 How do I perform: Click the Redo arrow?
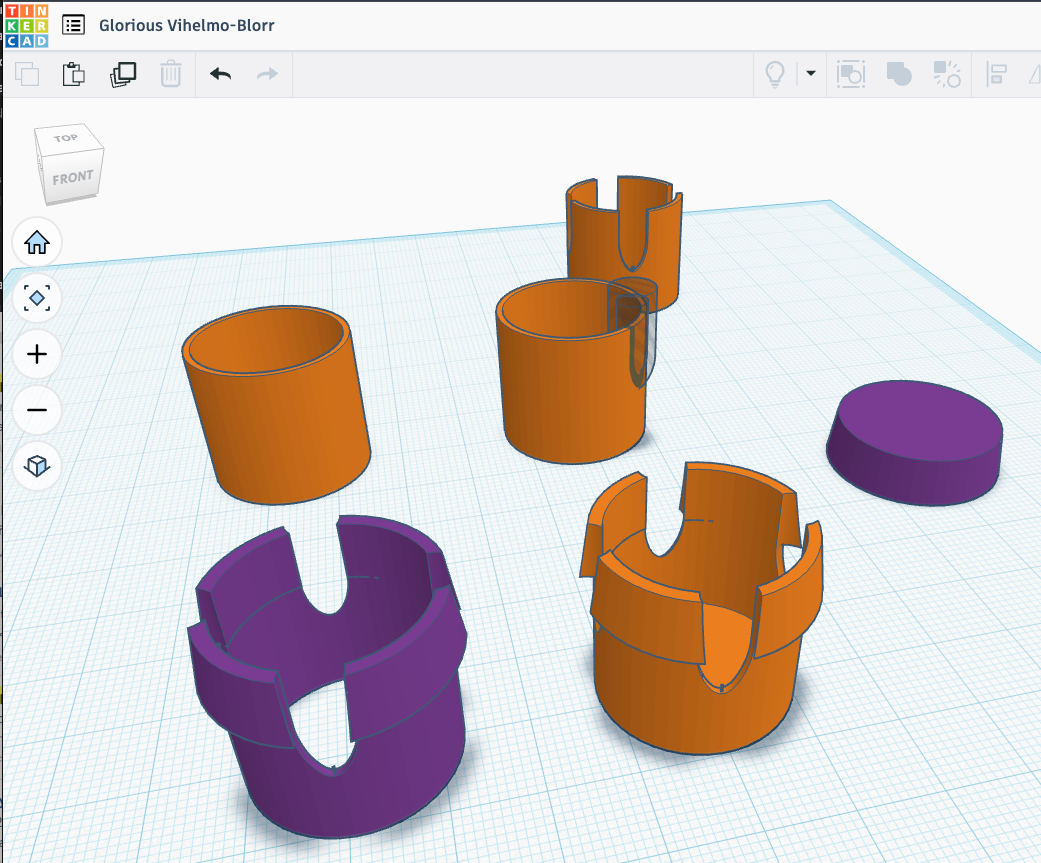point(267,74)
